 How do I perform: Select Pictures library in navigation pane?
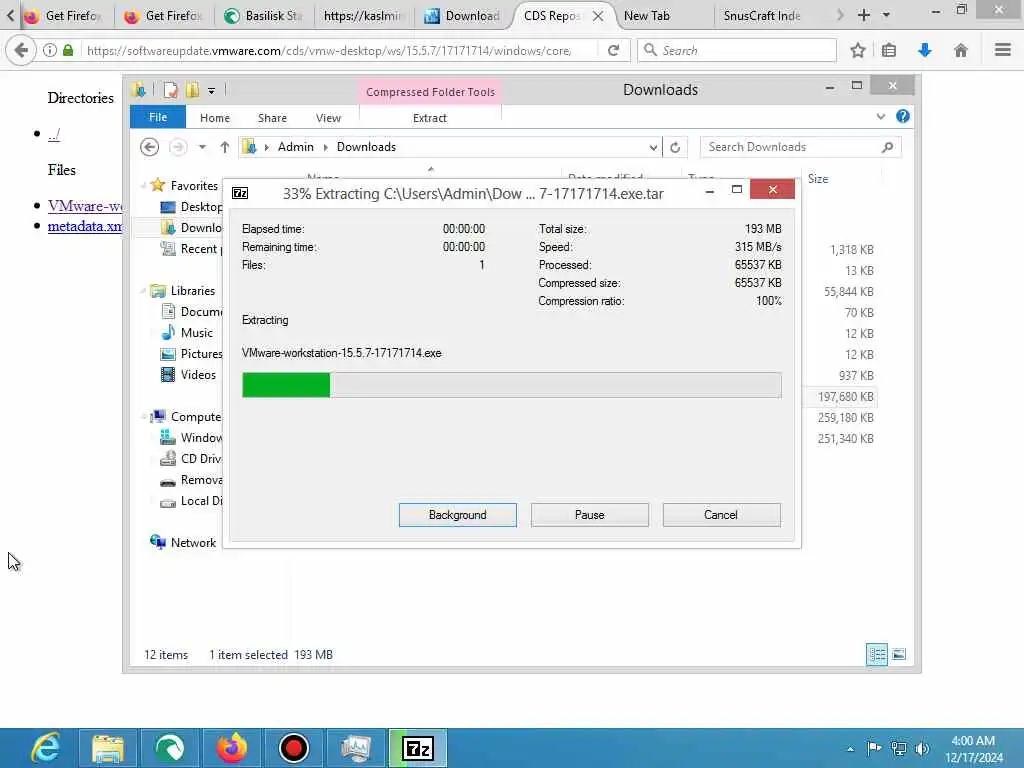point(191,353)
